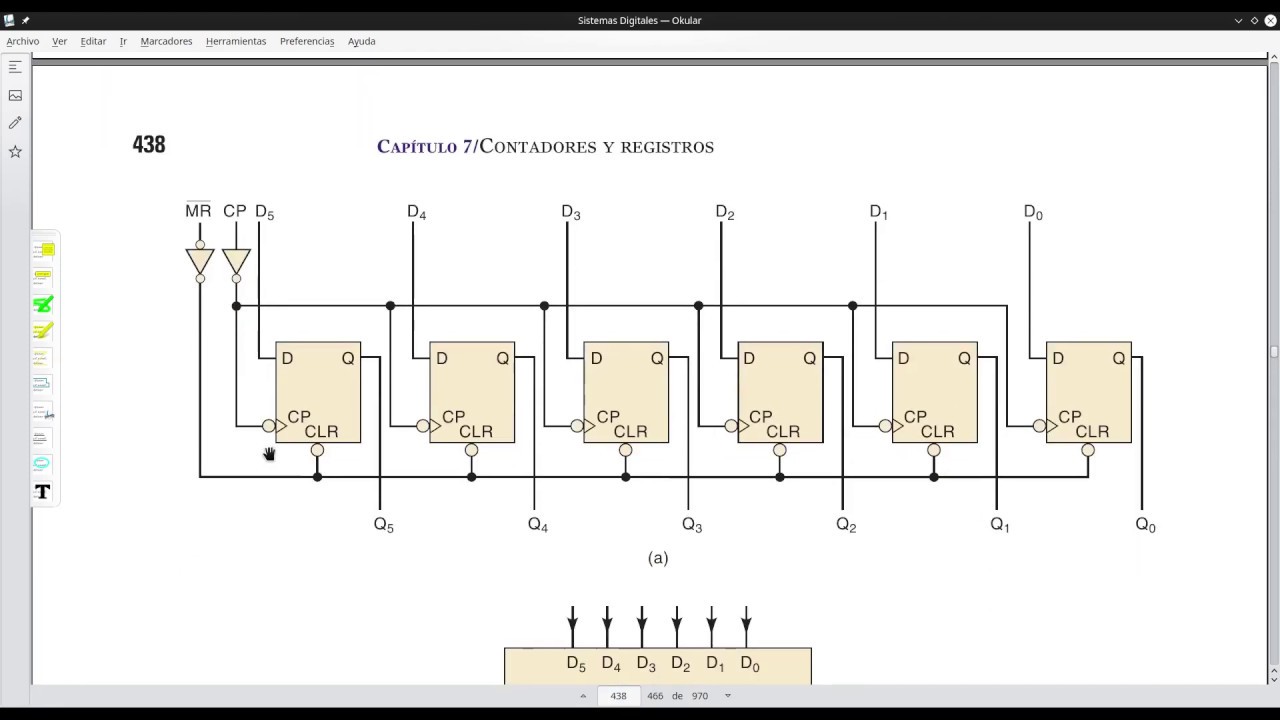Click the pin icon in title bar
Image resolution: width=1280 pixels, height=720 pixels.
[26, 20]
